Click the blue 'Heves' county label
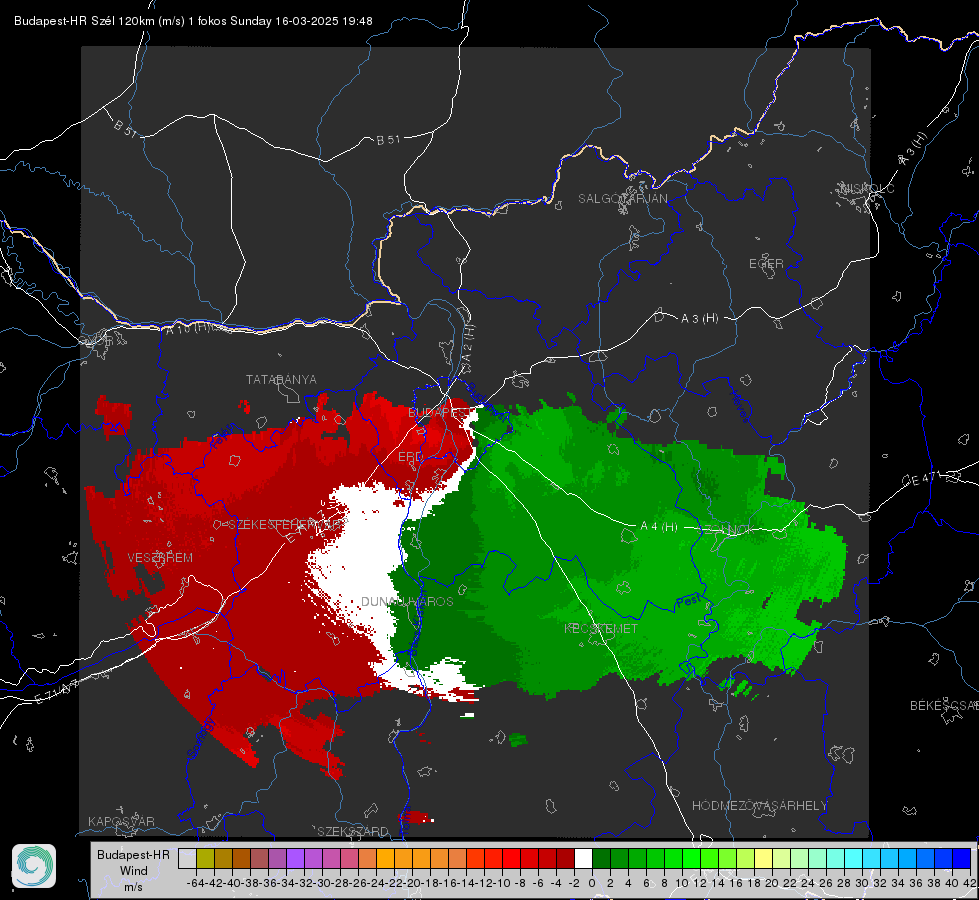979x900 pixels. (739, 407)
